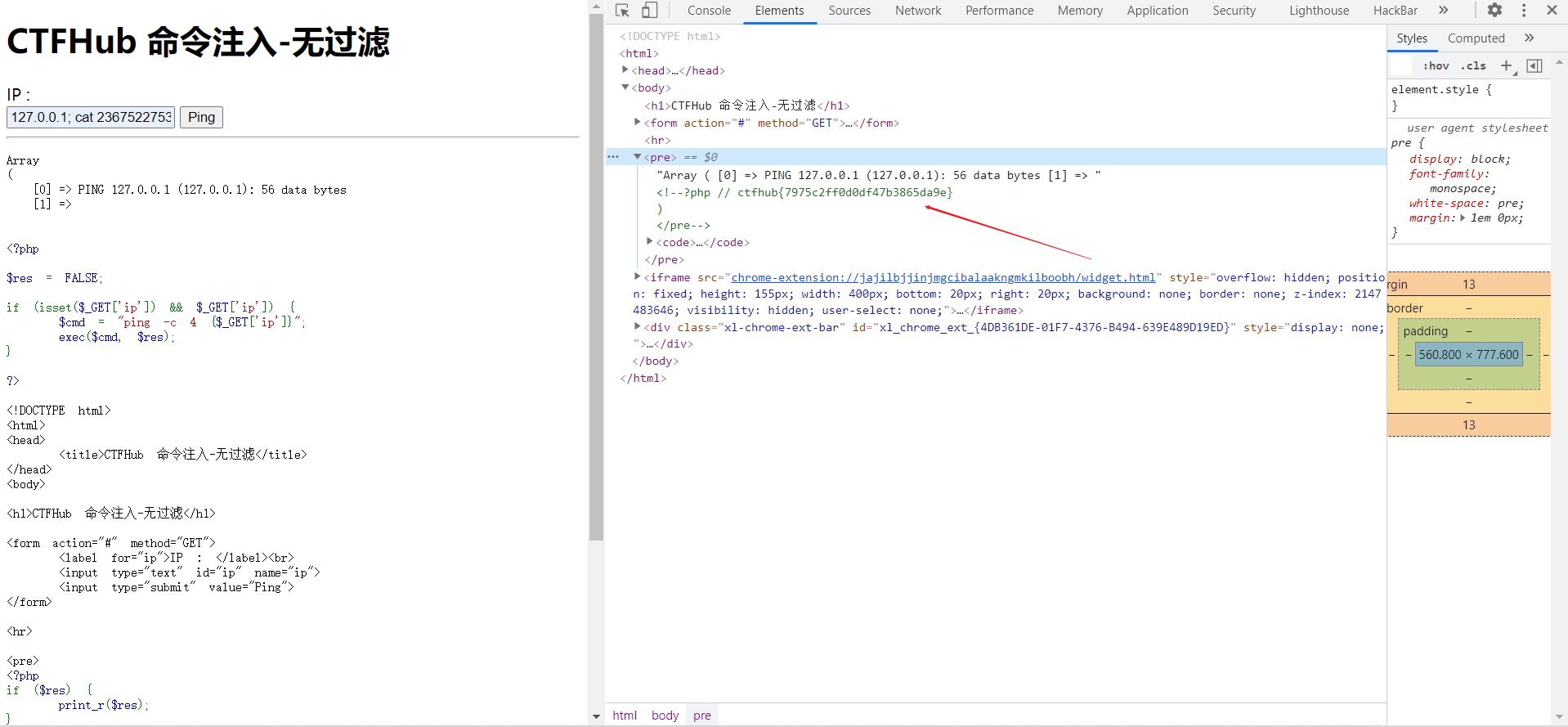Click the page's vertical scrollbar thumb

596,278
